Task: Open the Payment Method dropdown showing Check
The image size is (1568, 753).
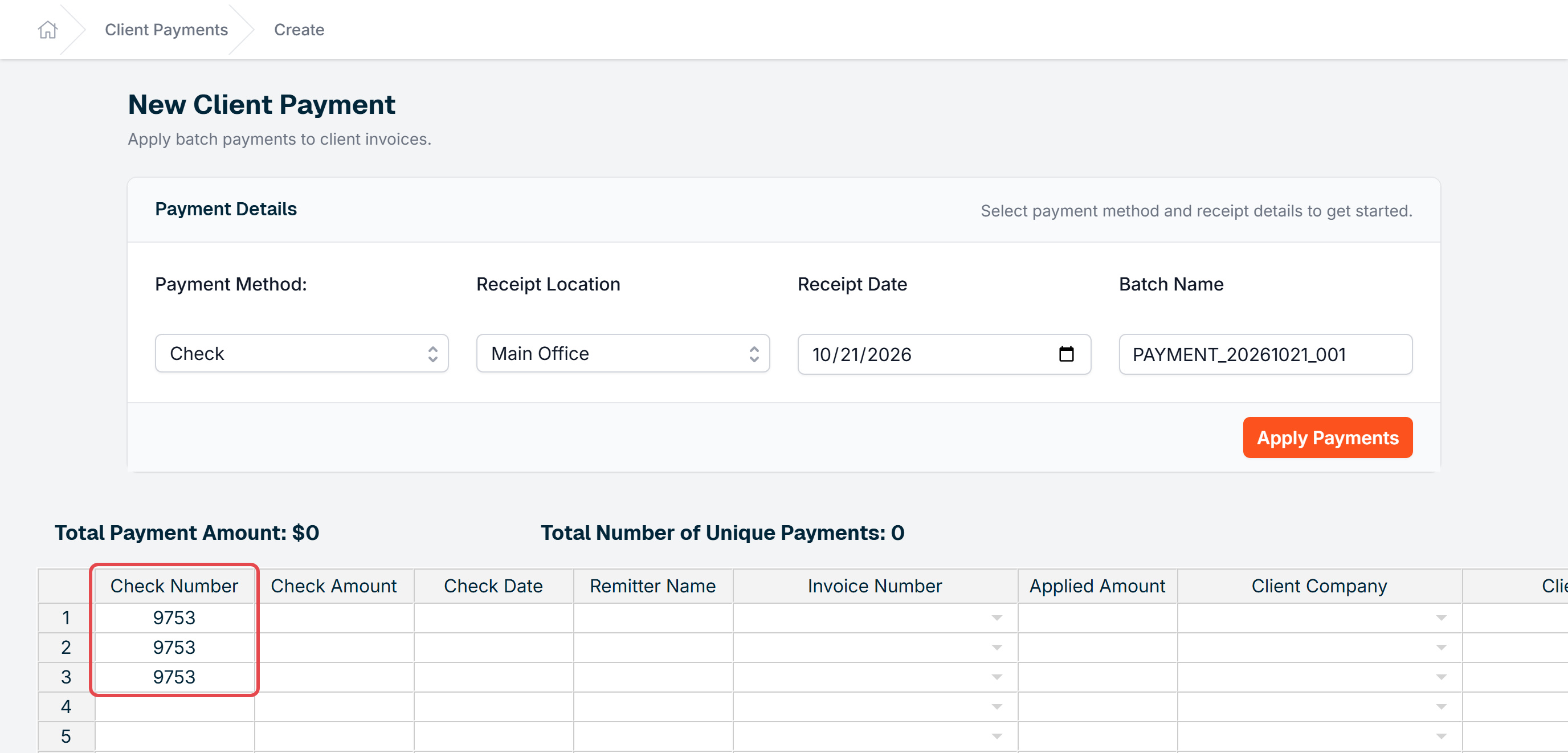Action: 301,353
